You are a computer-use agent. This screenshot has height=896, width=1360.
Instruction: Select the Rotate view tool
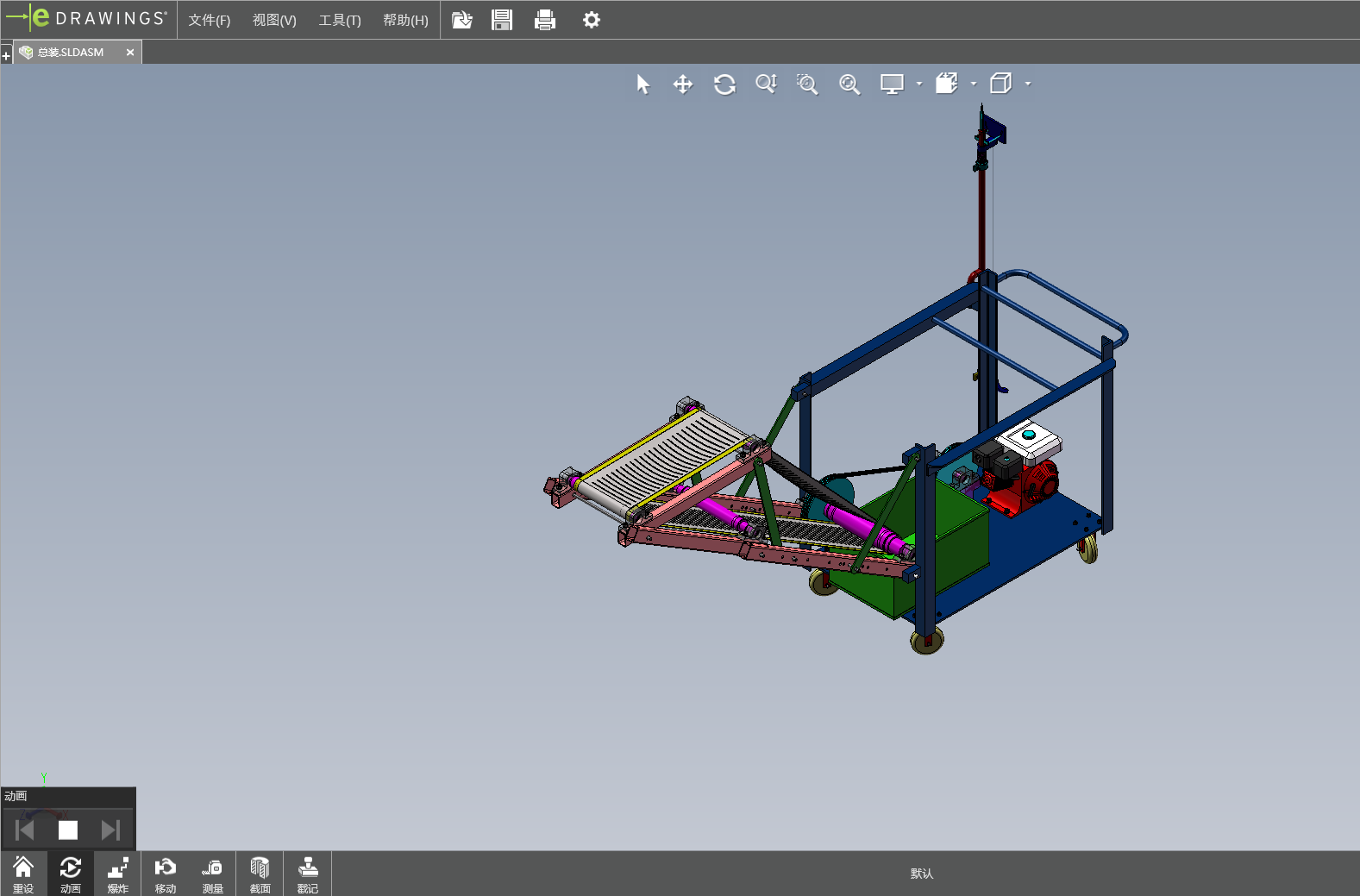[x=724, y=85]
